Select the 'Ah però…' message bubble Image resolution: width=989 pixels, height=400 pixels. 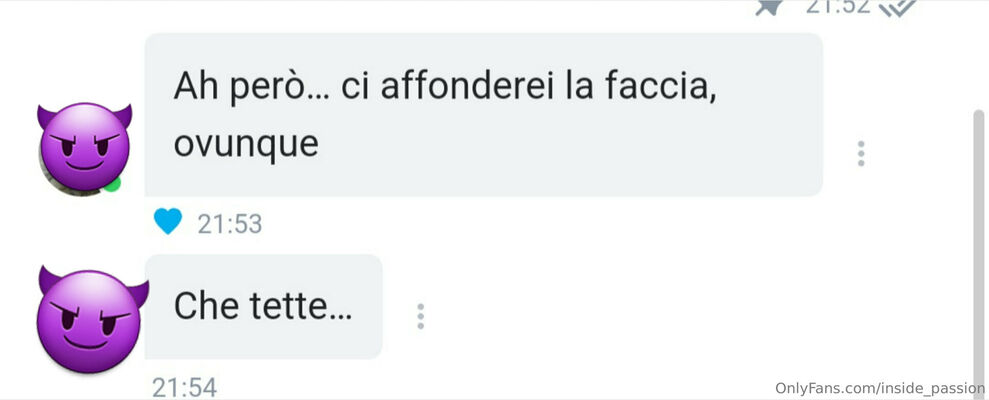pos(484,114)
